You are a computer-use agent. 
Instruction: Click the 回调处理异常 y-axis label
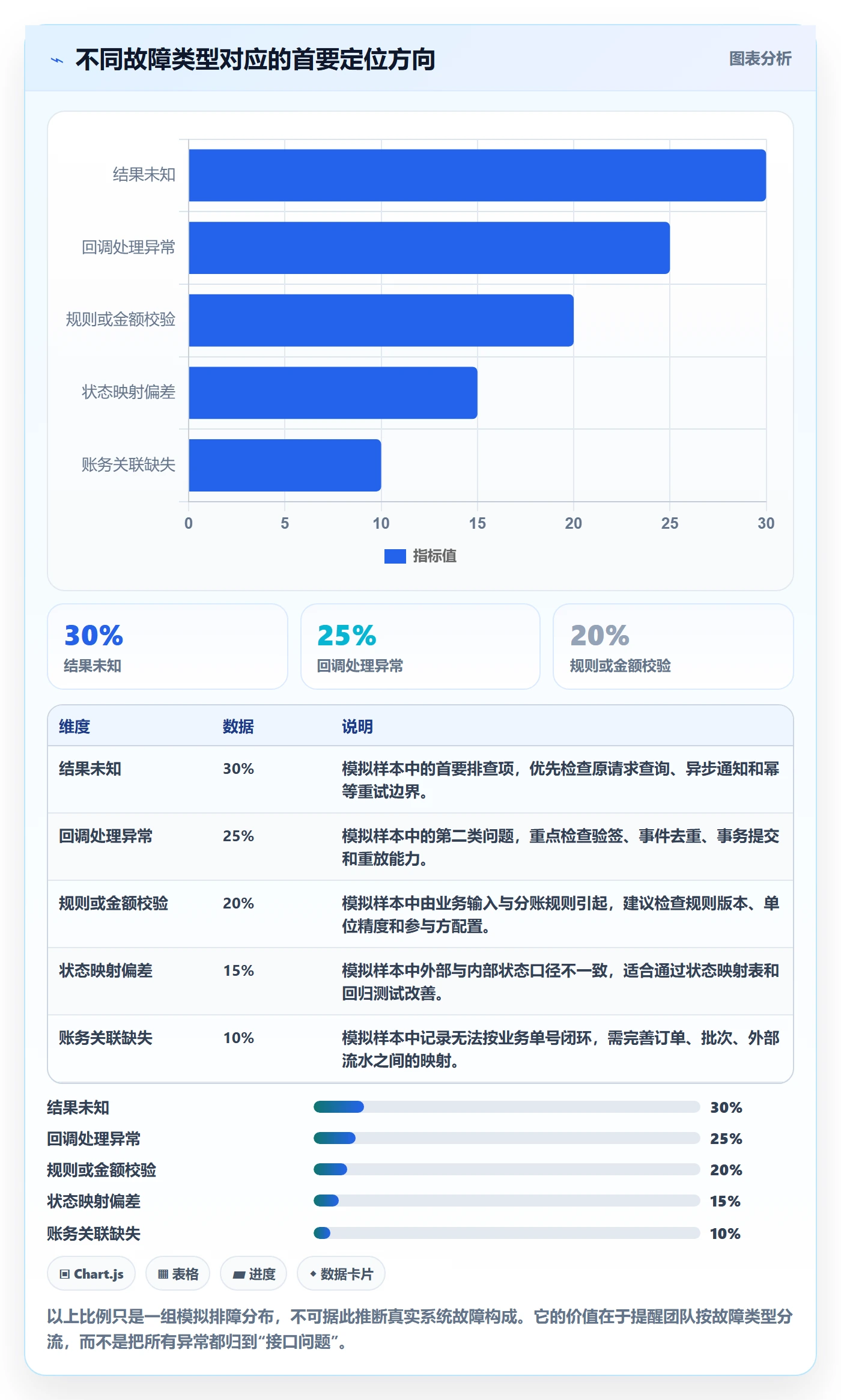tap(129, 248)
